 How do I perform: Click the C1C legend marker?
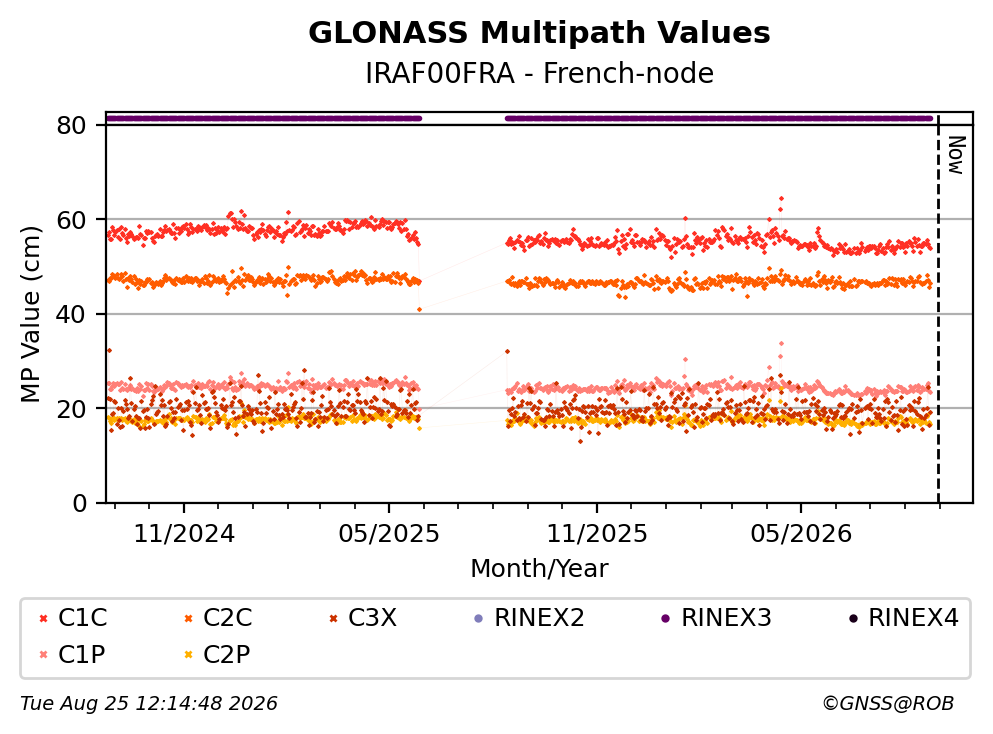point(43,619)
